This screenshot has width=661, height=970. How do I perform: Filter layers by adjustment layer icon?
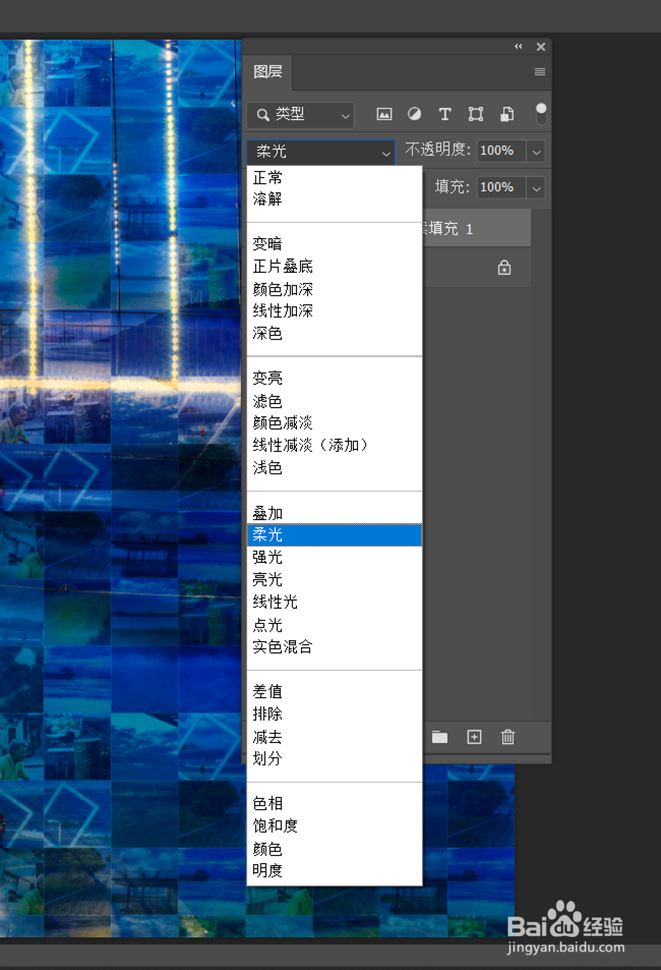414,114
